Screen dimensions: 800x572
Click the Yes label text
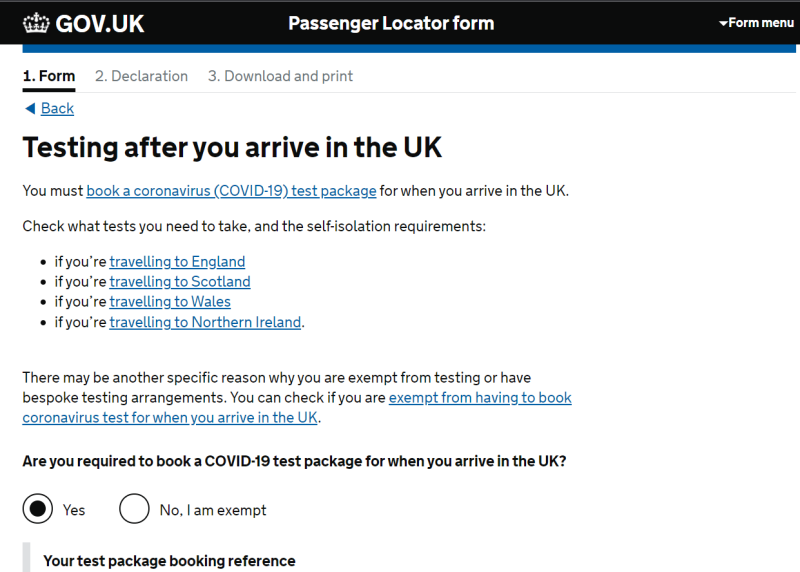74,510
